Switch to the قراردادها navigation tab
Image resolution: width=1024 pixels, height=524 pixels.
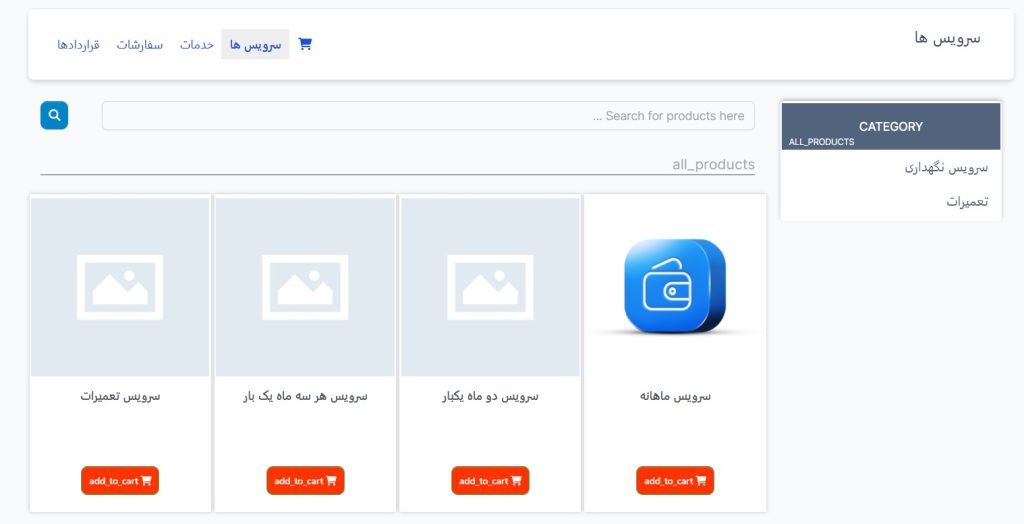pyautogui.click(x=78, y=45)
